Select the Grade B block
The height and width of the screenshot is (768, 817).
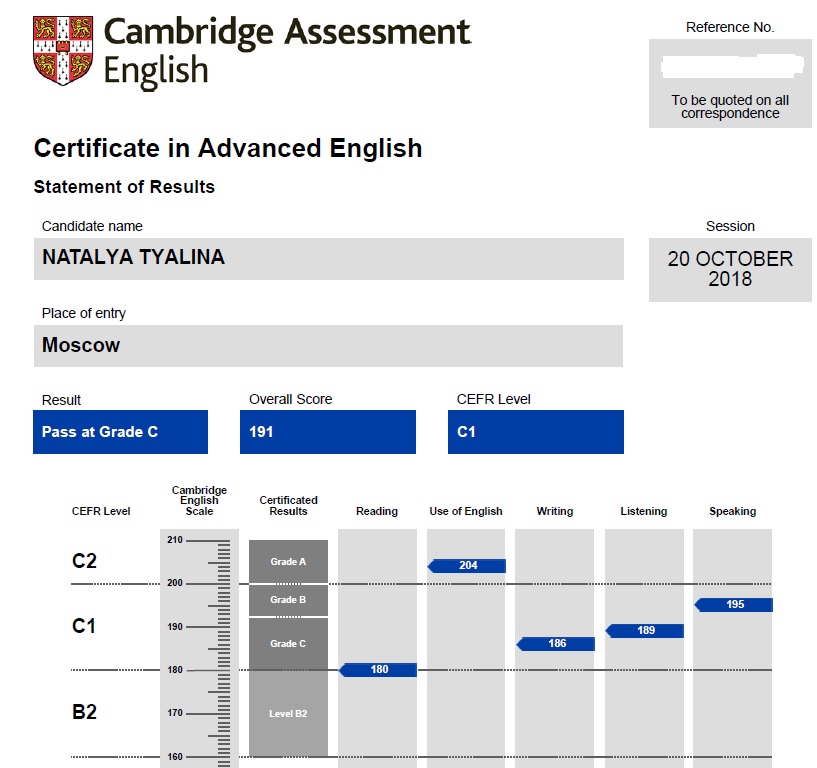click(288, 600)
